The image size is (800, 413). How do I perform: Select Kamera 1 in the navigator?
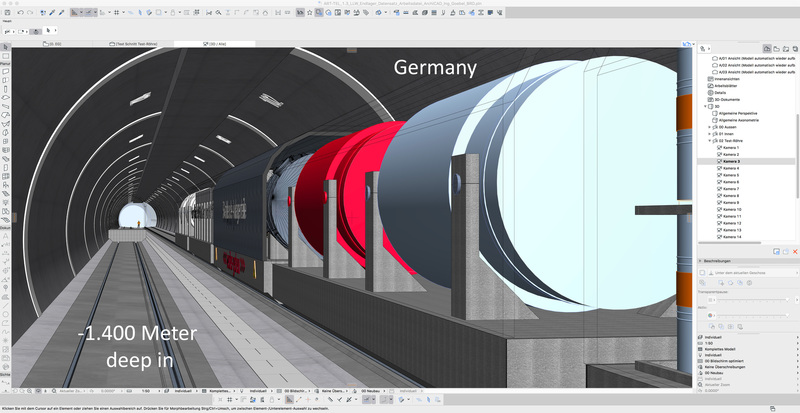pyautogui.click(x=730, y=148)
